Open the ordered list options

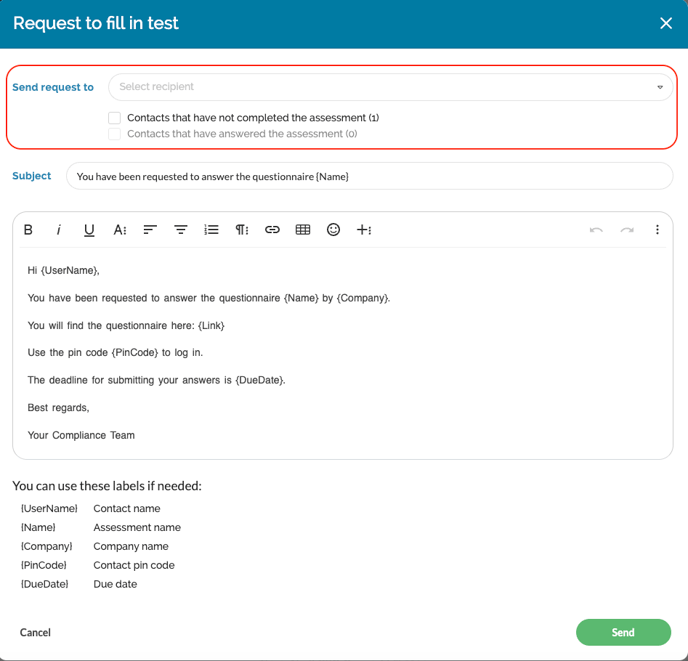click(x=211, y=230)
